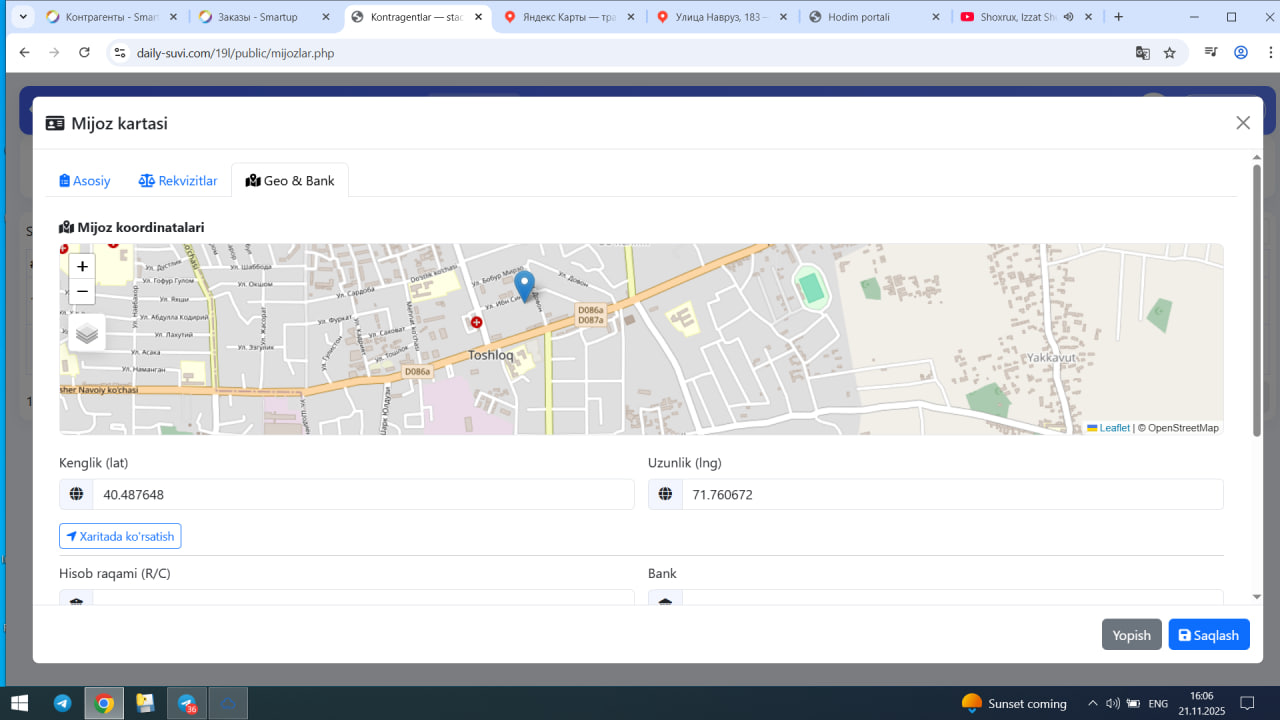Screen dimensions: 1280x720
Task: Click the Saqlash save button
Action: coord(1208,635)
